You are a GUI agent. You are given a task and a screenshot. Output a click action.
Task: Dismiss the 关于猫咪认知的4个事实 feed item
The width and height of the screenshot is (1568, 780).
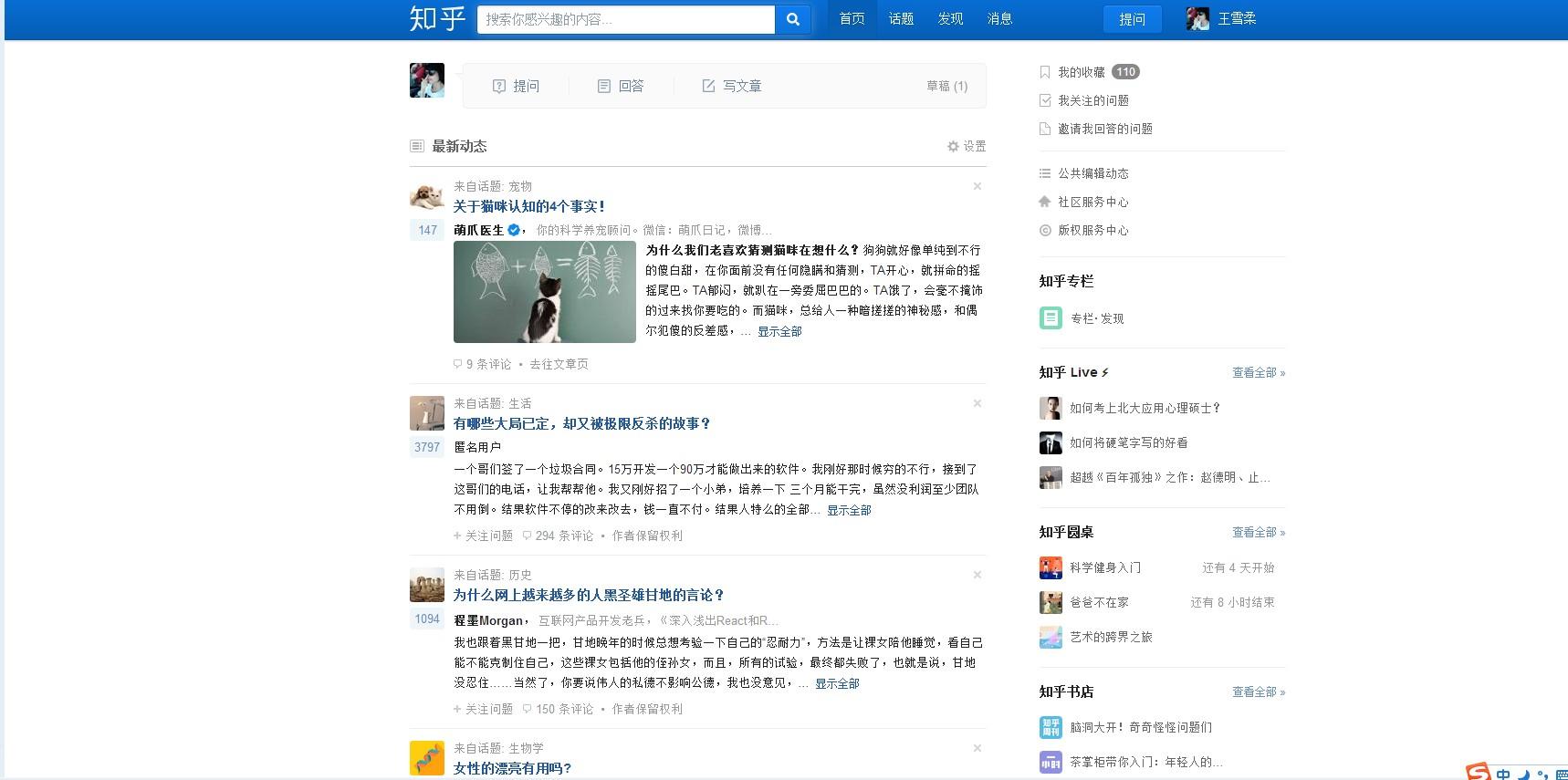(x=977, y=186)
